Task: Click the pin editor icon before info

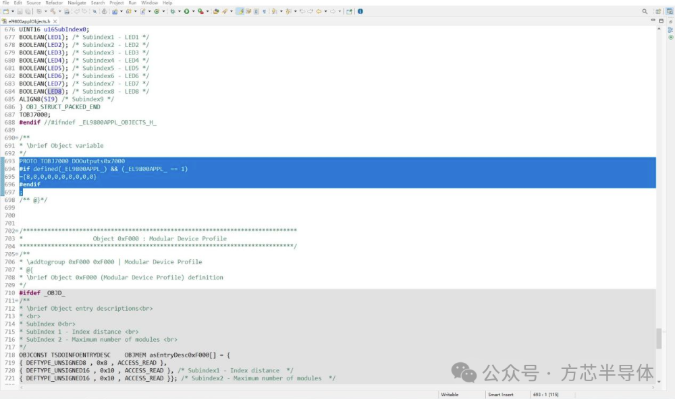Action: 349,11
